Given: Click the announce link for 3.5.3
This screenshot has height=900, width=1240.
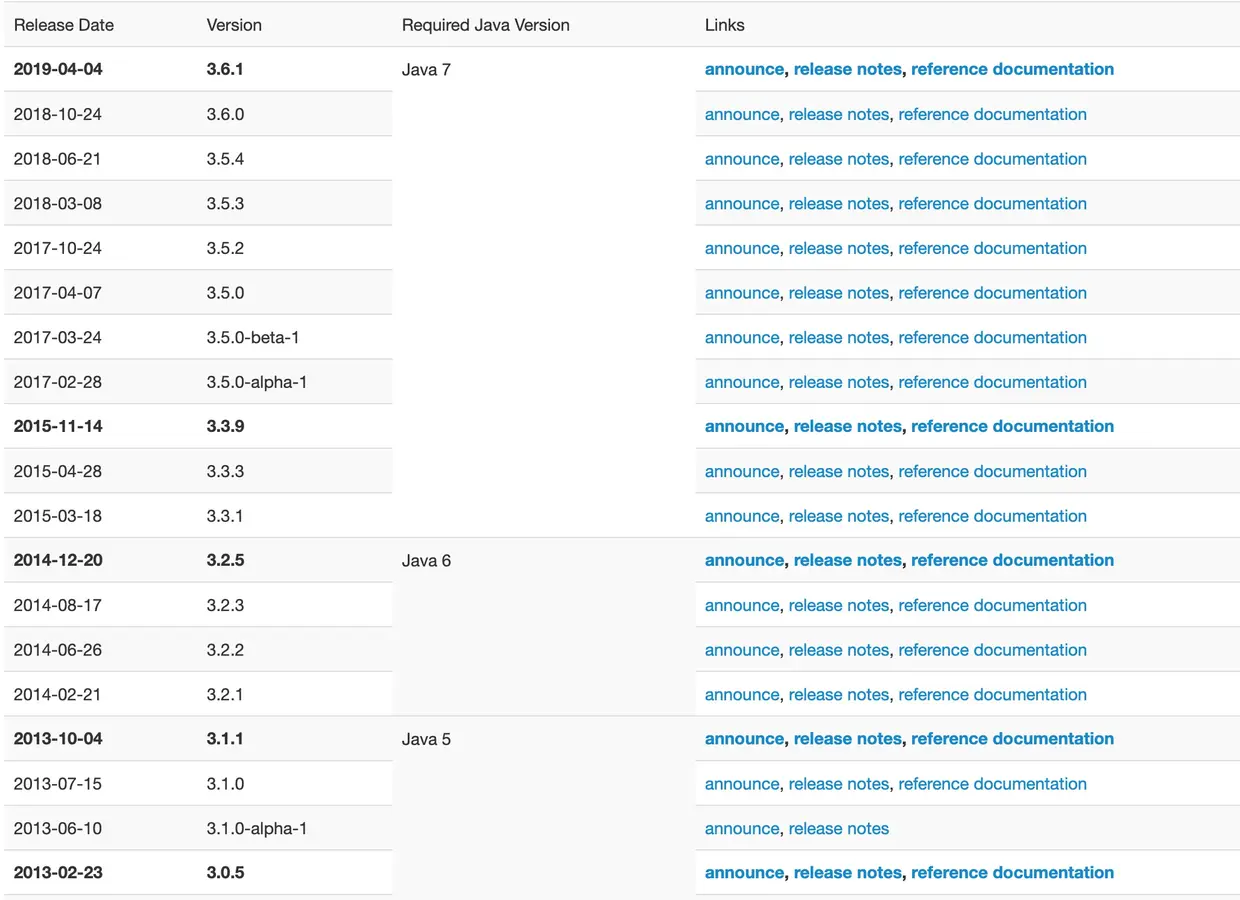Looking at the screenshot, I should click(742, 203).
